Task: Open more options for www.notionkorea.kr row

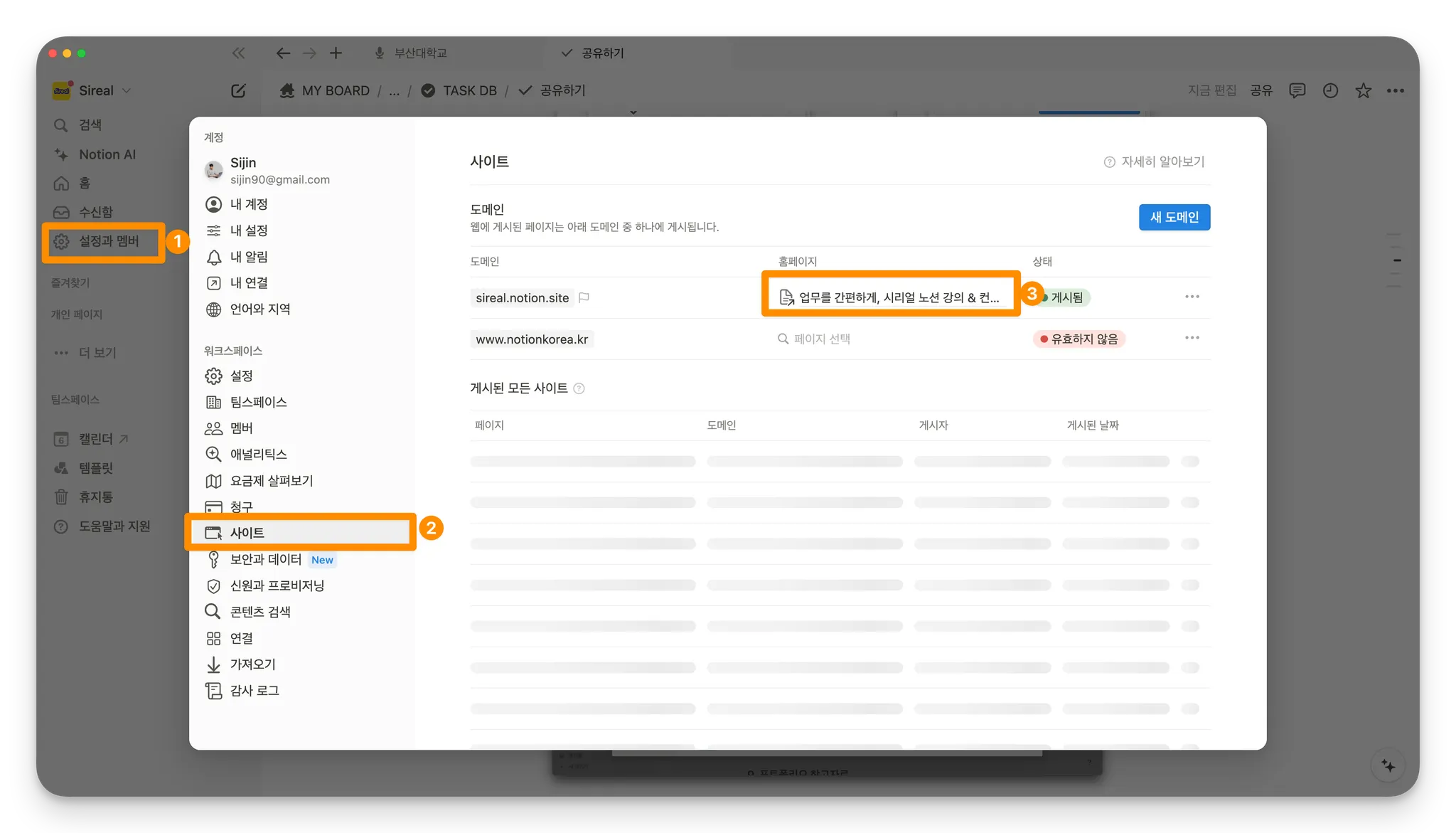Action: pos(1192,338)
